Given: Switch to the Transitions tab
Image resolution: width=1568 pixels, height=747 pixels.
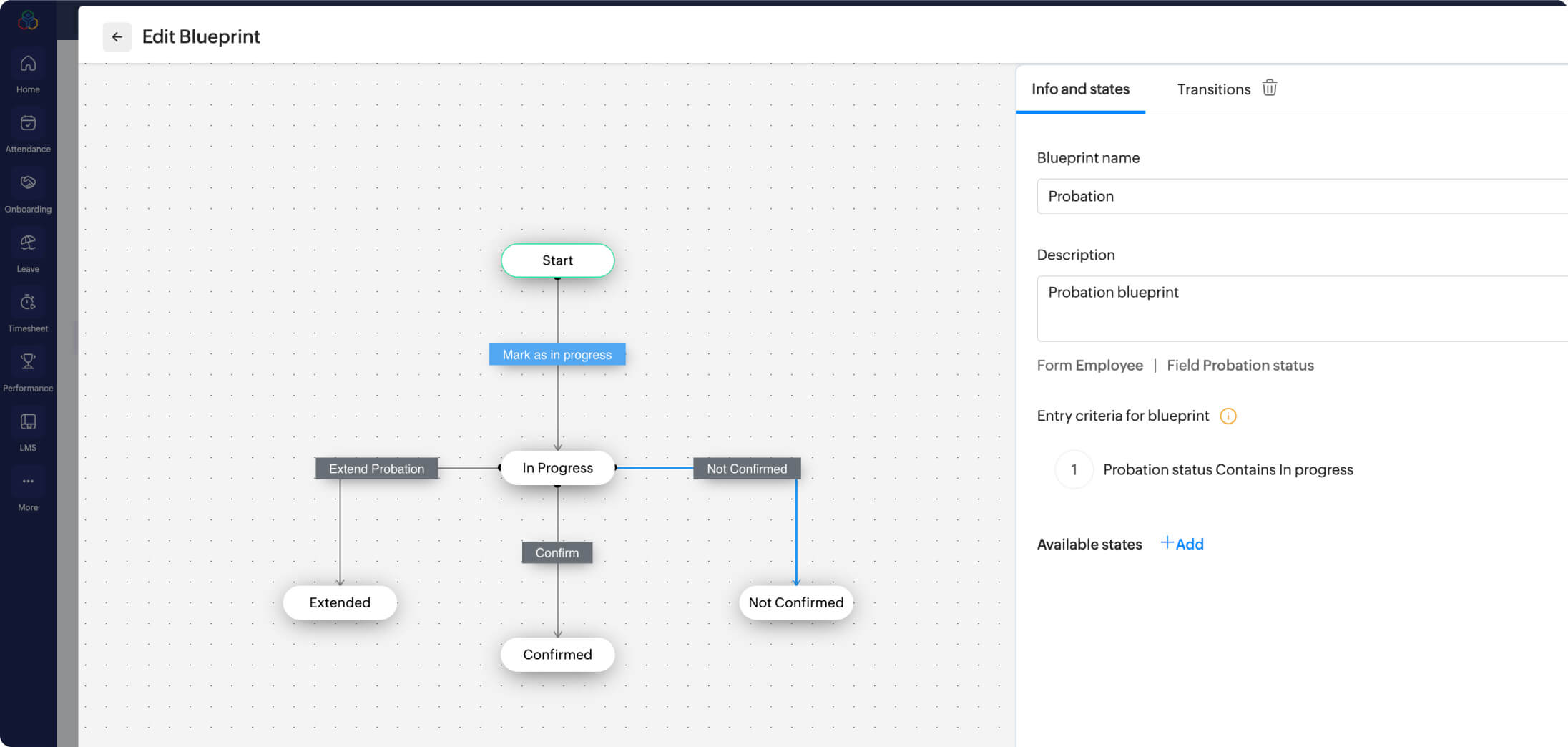Looking at the screenshot, I should (1213, 89).
